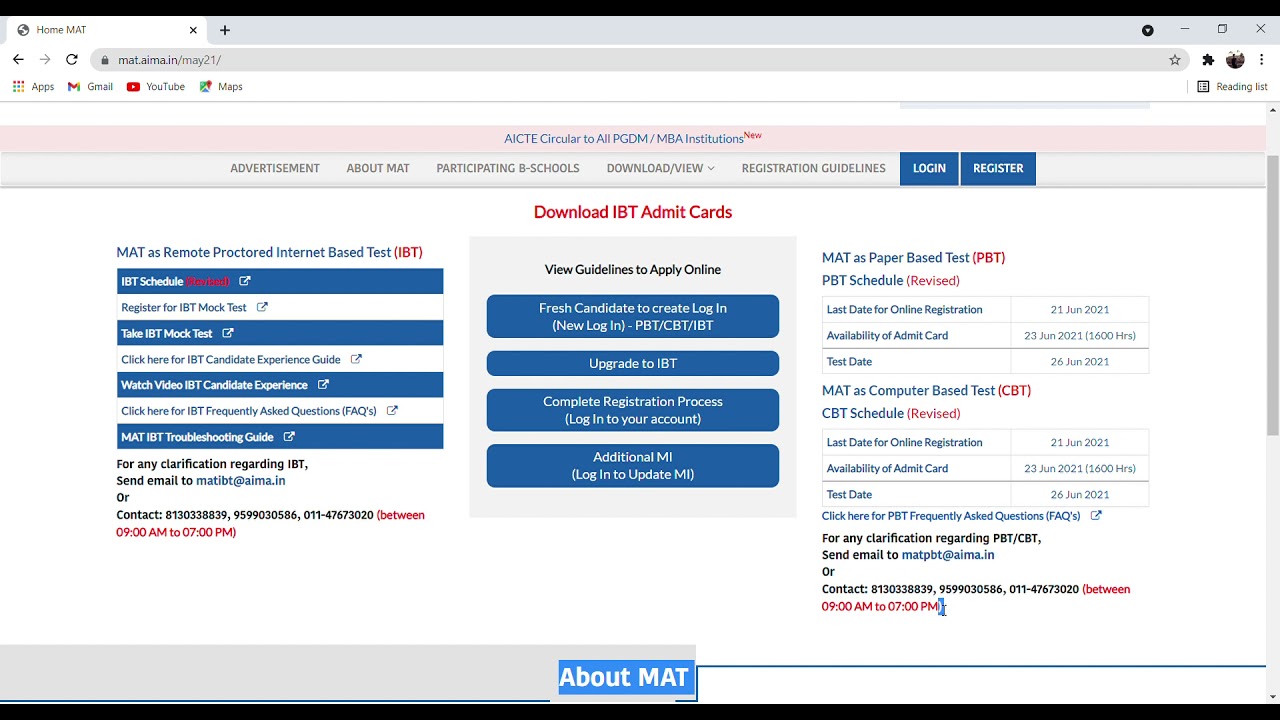The width and height of the screenshot is (1280, 720).
Task: Click the page vertical scrollbar thumb
Action: click(1272, 295)
